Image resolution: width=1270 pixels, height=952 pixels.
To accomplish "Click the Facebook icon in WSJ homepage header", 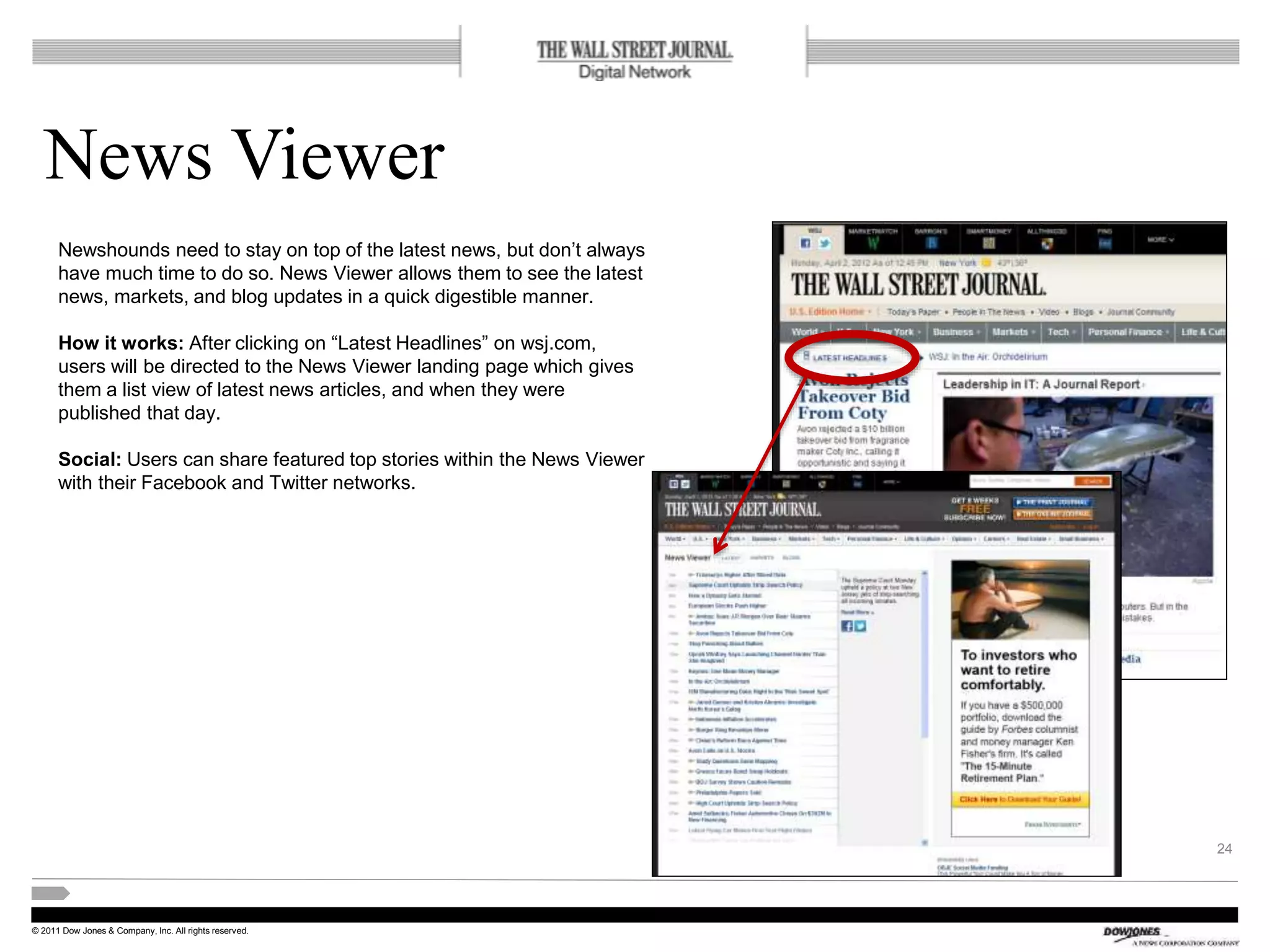I will 806,244.
